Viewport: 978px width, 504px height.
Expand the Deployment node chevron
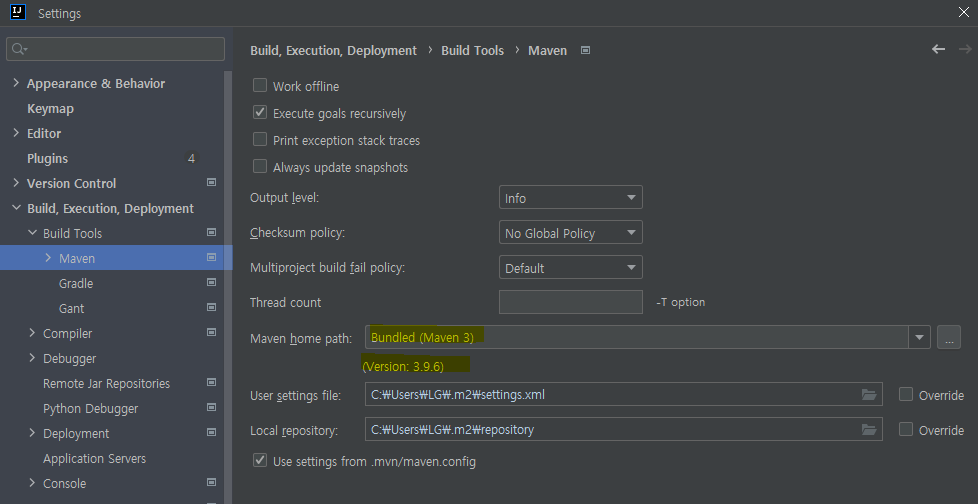click(x=32, y=432)
